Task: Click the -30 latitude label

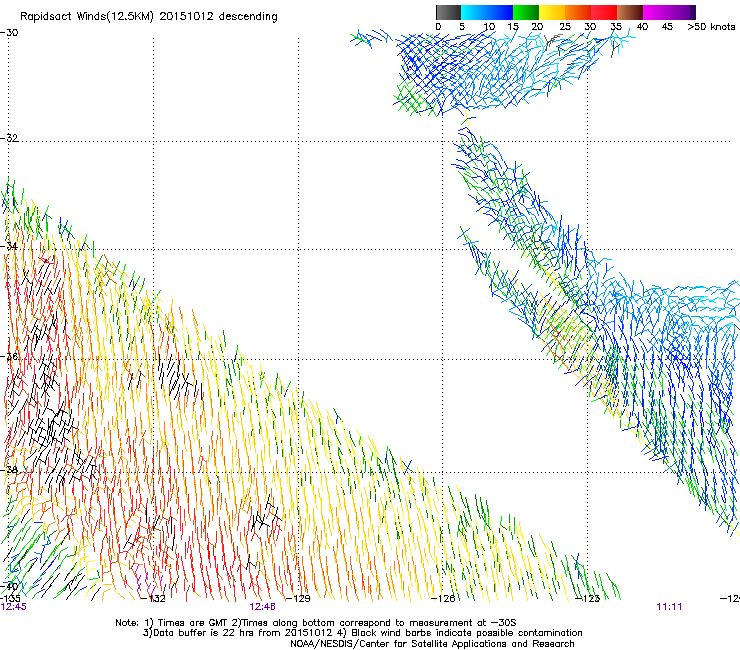Action: pos(9,33)
